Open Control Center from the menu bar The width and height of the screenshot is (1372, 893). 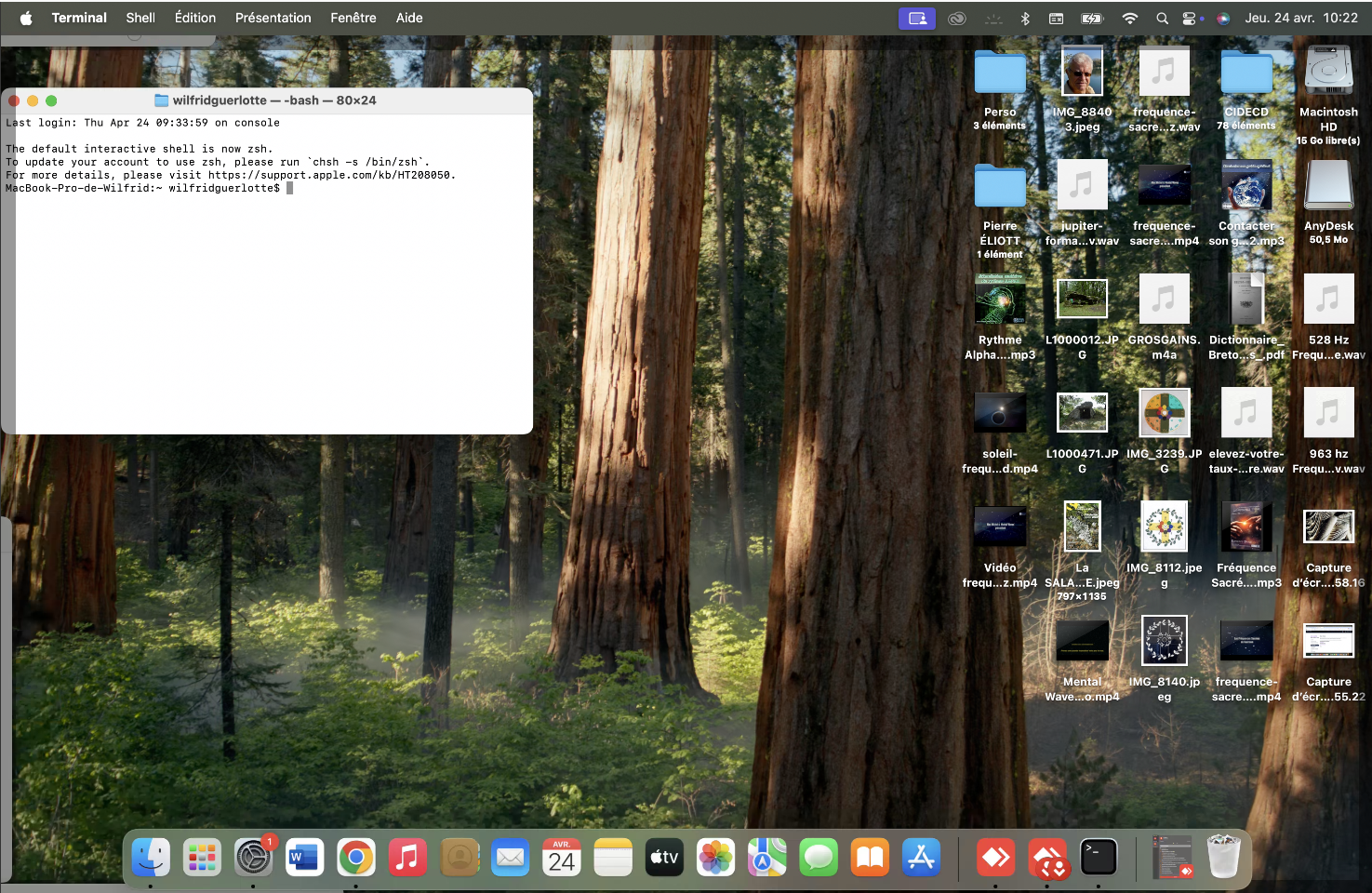1190,18
